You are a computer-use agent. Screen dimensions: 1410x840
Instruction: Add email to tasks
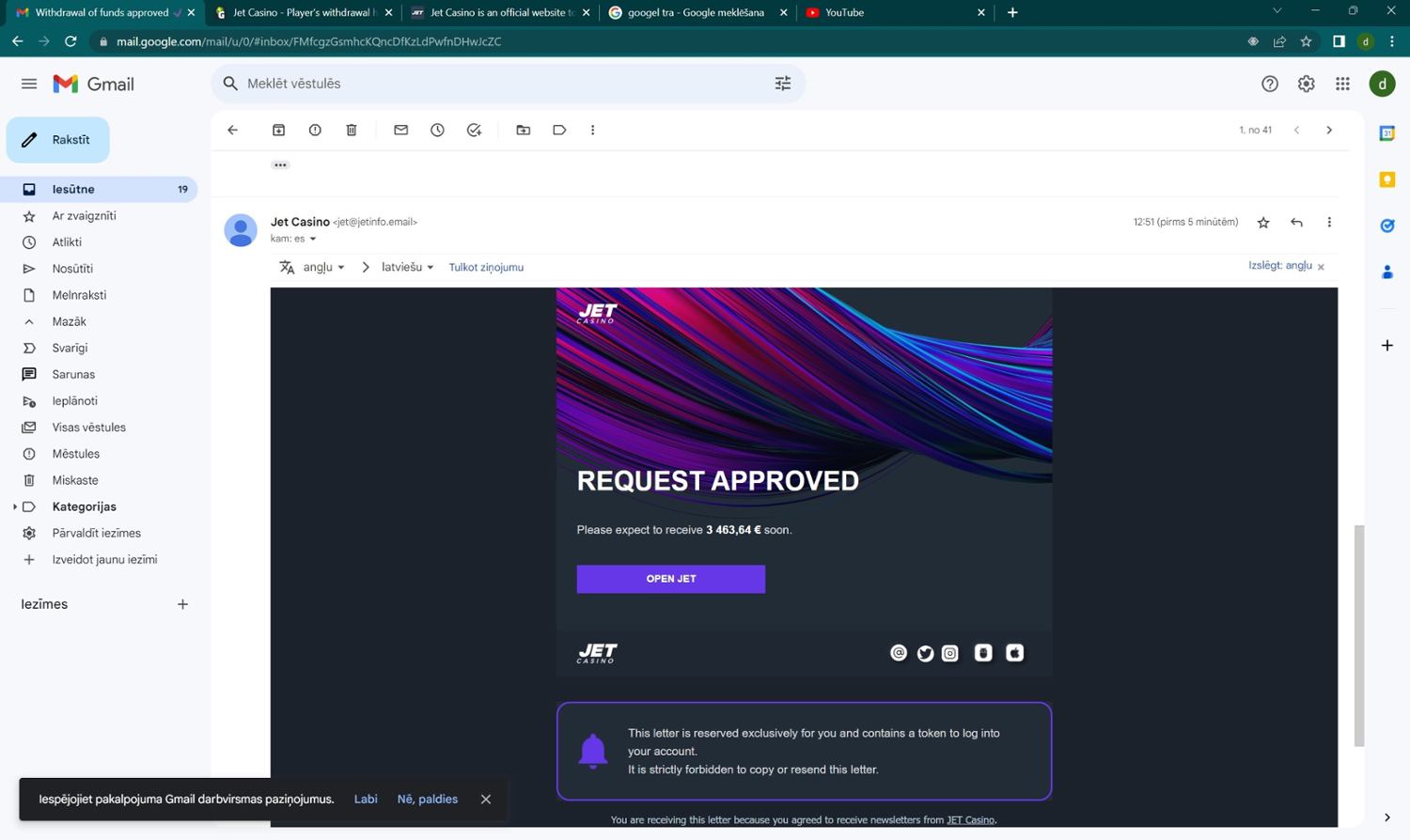point(474,131)
